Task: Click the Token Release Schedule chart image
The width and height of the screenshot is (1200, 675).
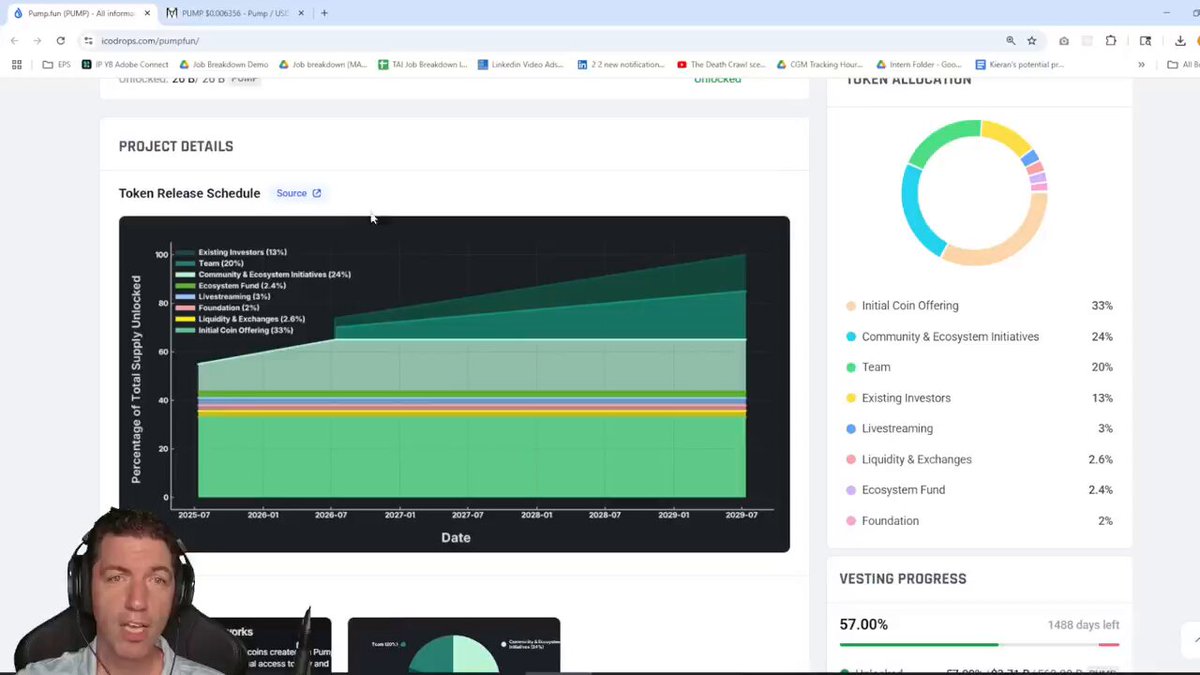Action: pos(454,383)
